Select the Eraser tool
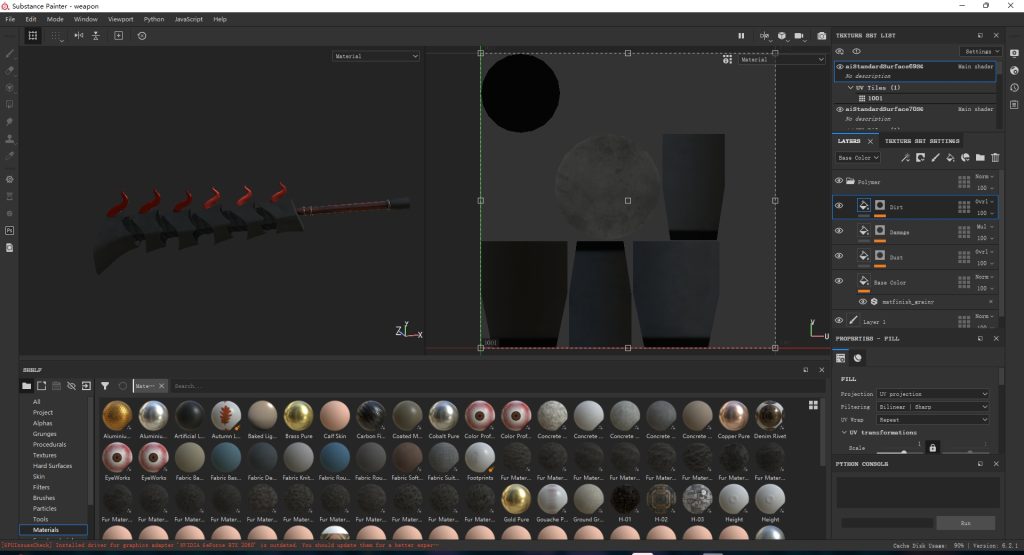The height and width of the screenshot is (555, 1024). (10, 71)
